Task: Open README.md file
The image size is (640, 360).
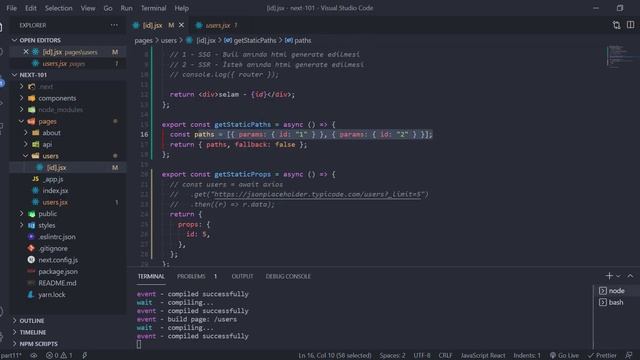Action: click(57, 283)
